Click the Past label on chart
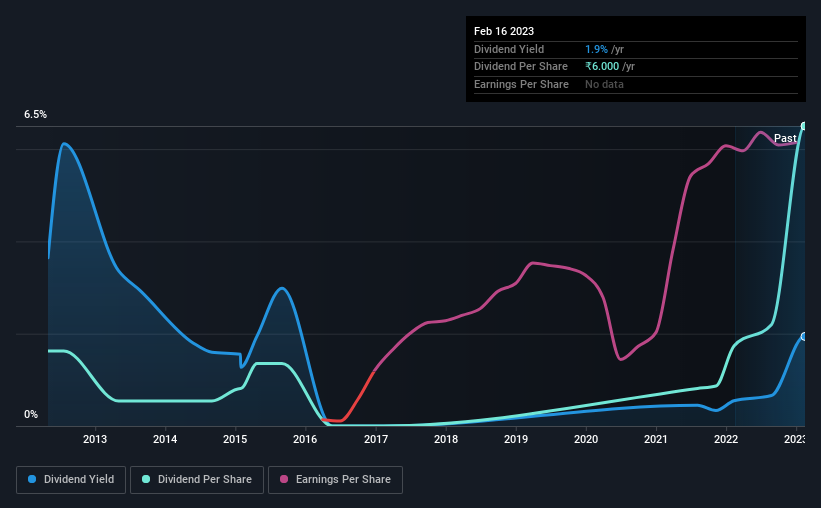Image resolution: width=821 pixels, height=508 pixels. (x=785, y=138)
